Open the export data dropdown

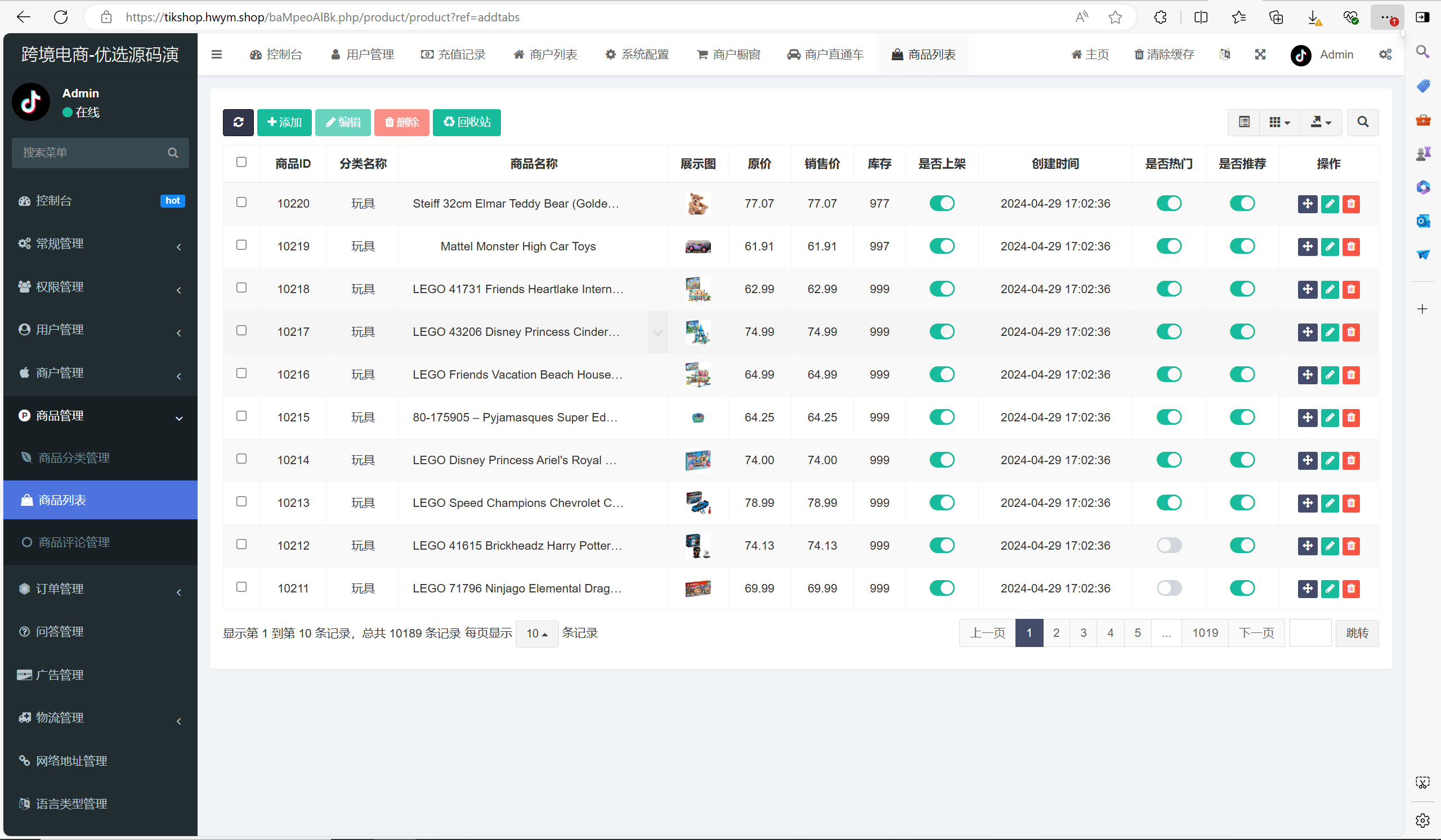[x=1321, y=122]
